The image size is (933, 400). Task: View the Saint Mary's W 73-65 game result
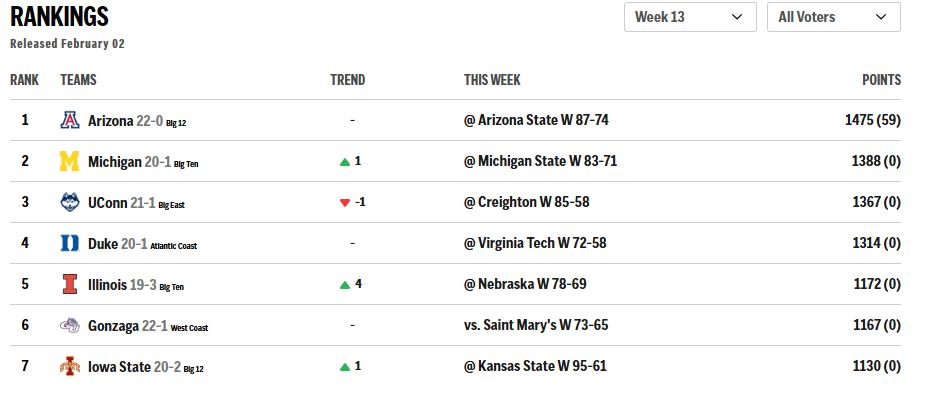click(536, 325)
